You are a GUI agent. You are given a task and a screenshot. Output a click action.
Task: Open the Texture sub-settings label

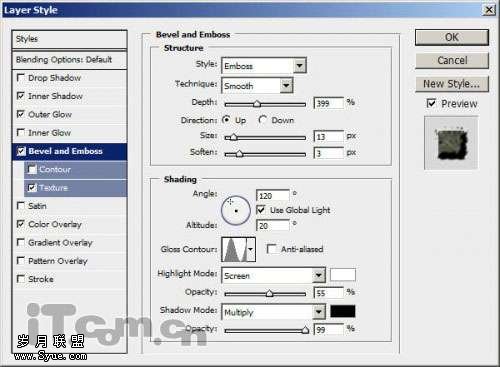(53, 188)
